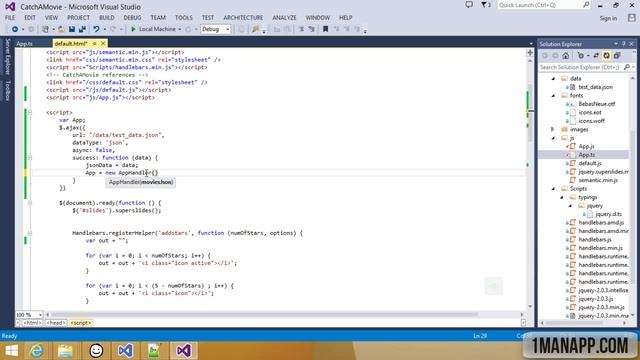The image size is (640, 360).
Task: Select semantic.min.js in Solution Explorer
Action: (x=598, y=180)
